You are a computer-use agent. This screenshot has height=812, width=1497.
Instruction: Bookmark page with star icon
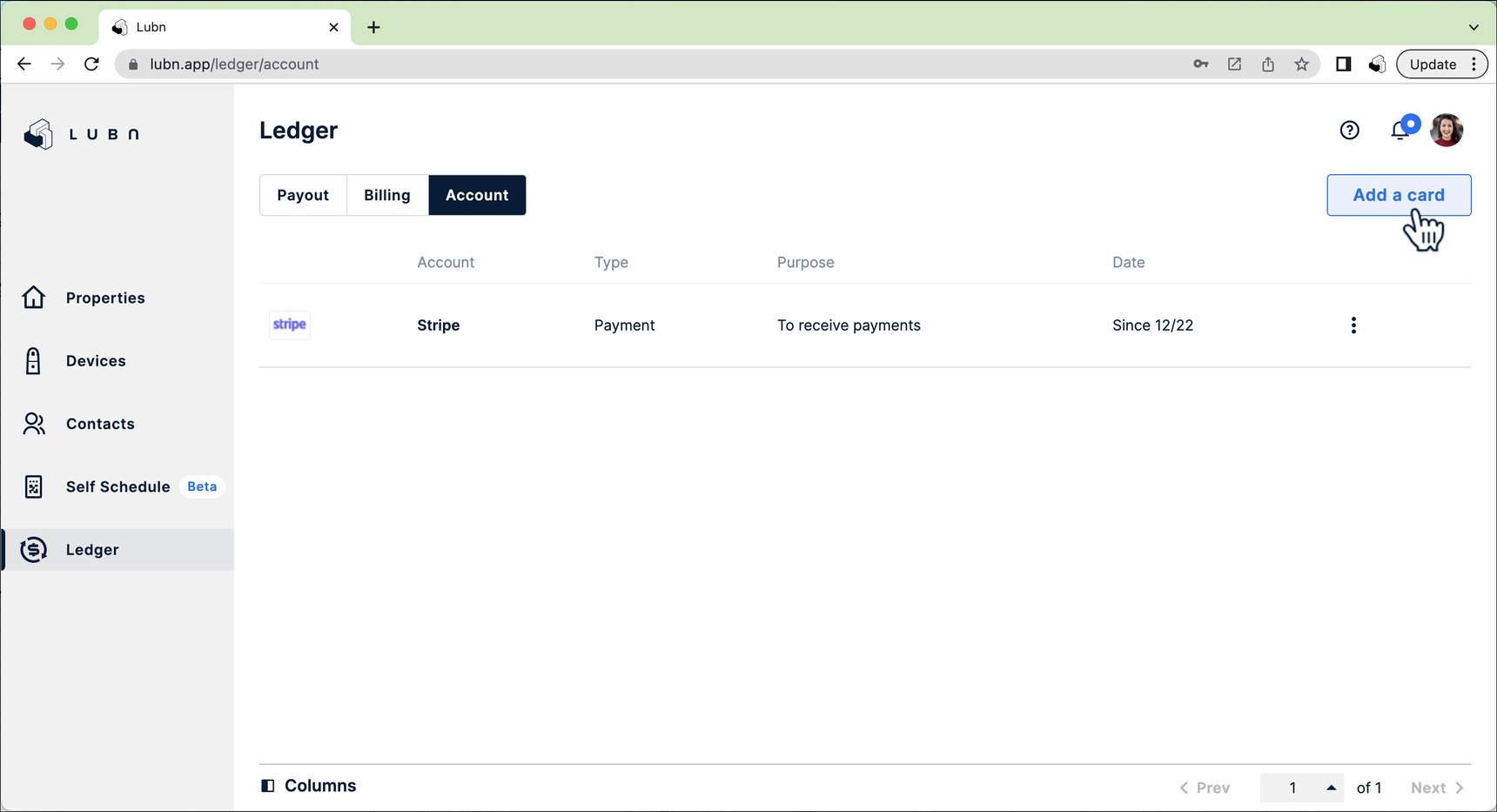pos(1301,64)
